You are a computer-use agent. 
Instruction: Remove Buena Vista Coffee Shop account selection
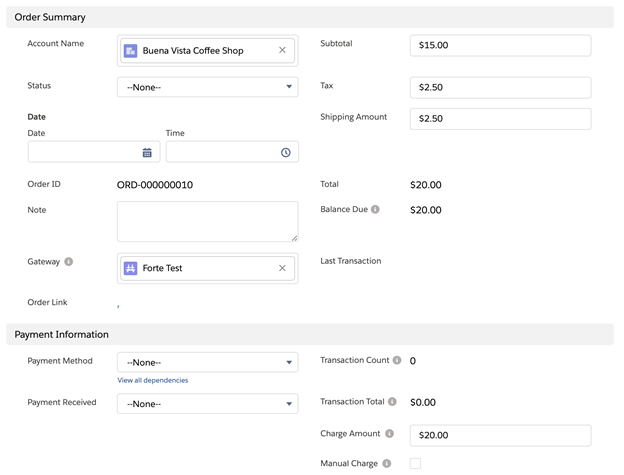pyautogui.click(x=282, y=50)
